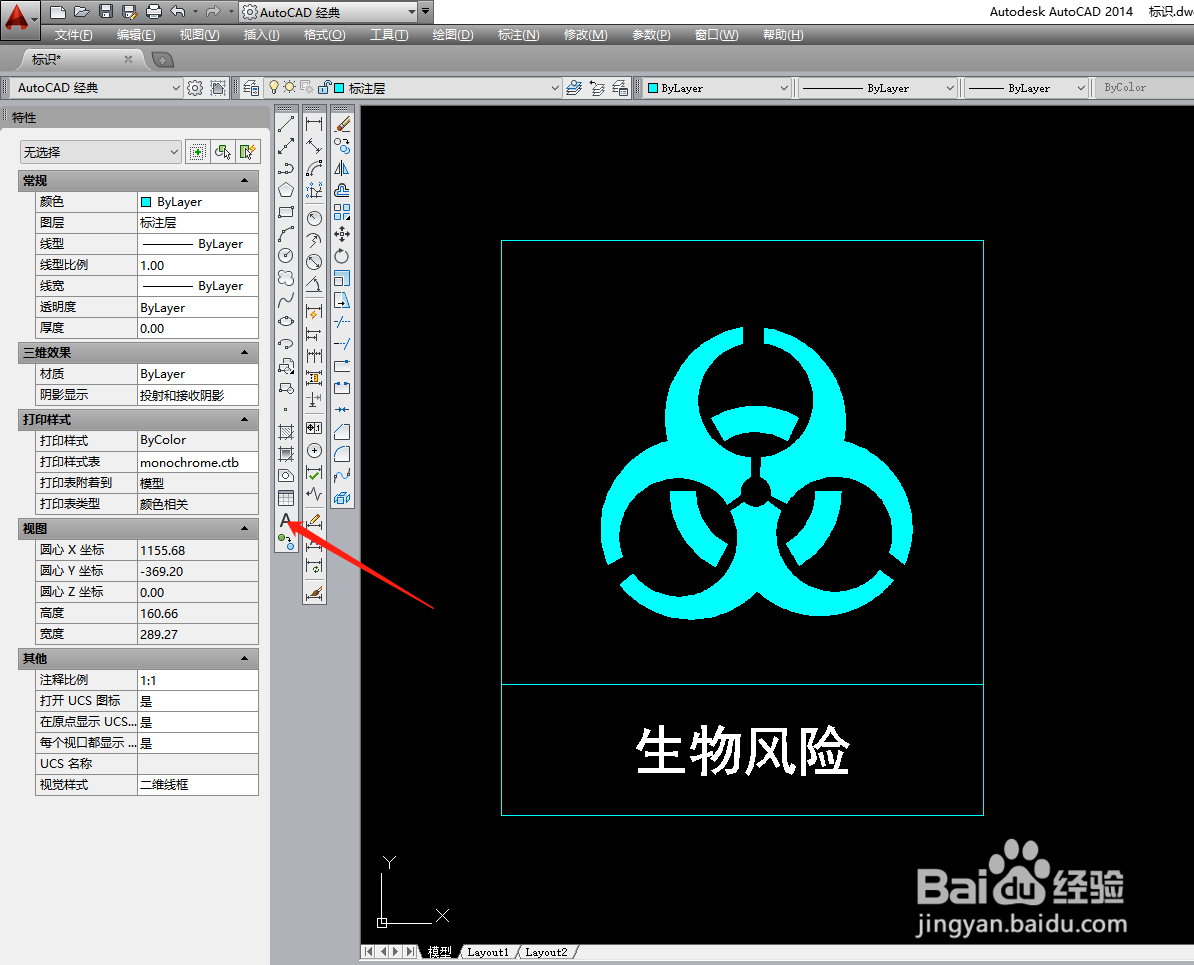Click Workspace Settings gear icon
The height and width of the screenshot is (965, 1194).
pos(195,88)
